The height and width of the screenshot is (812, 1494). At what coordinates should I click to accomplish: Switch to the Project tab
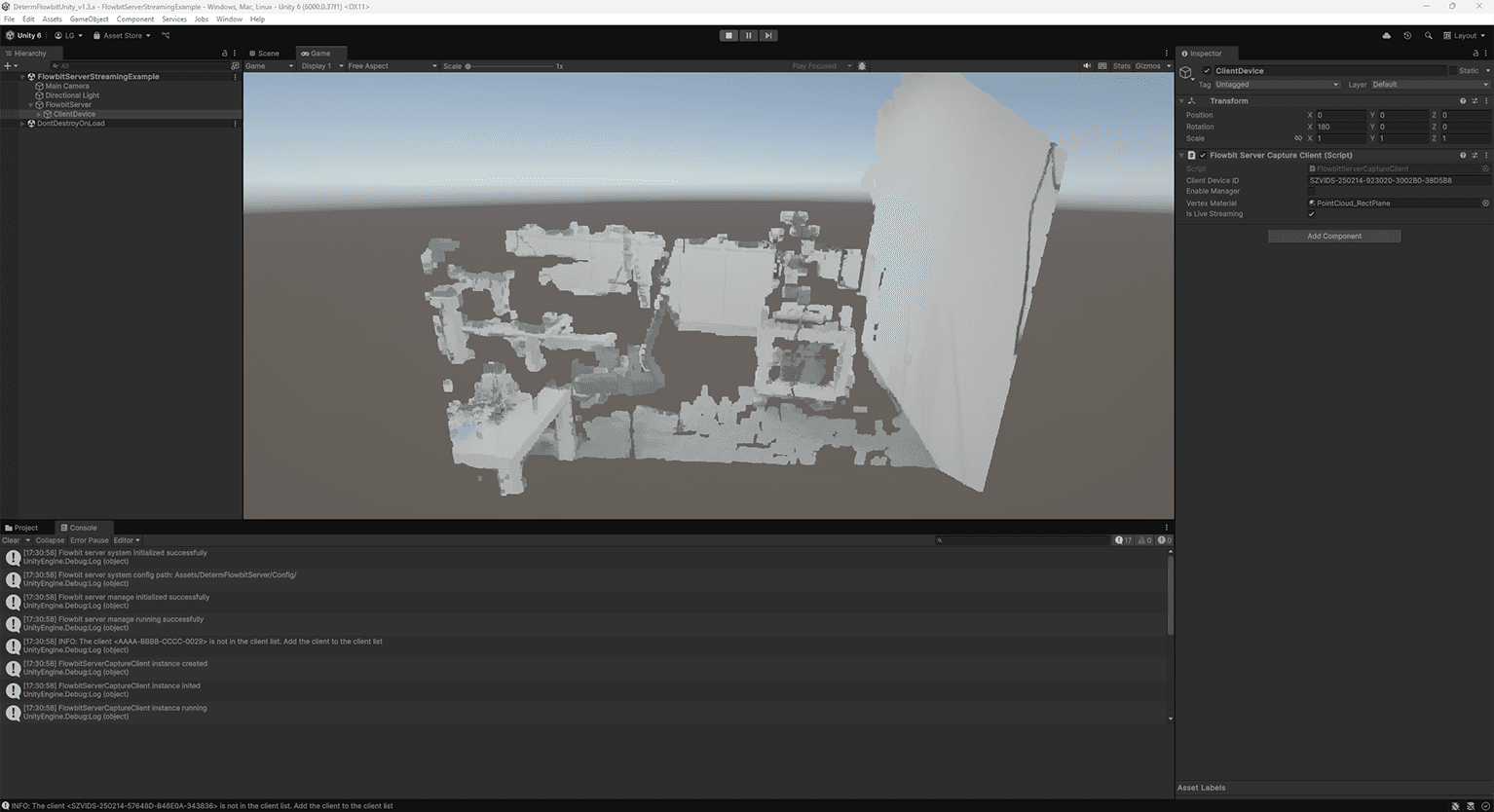tap(21, 528)
